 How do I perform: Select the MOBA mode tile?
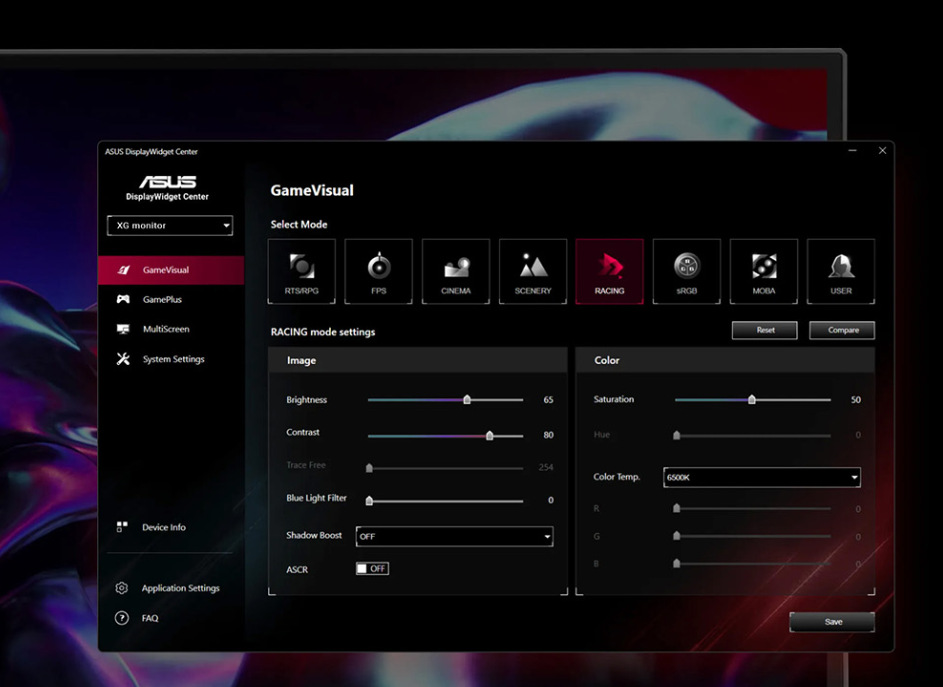coord(764,271)
